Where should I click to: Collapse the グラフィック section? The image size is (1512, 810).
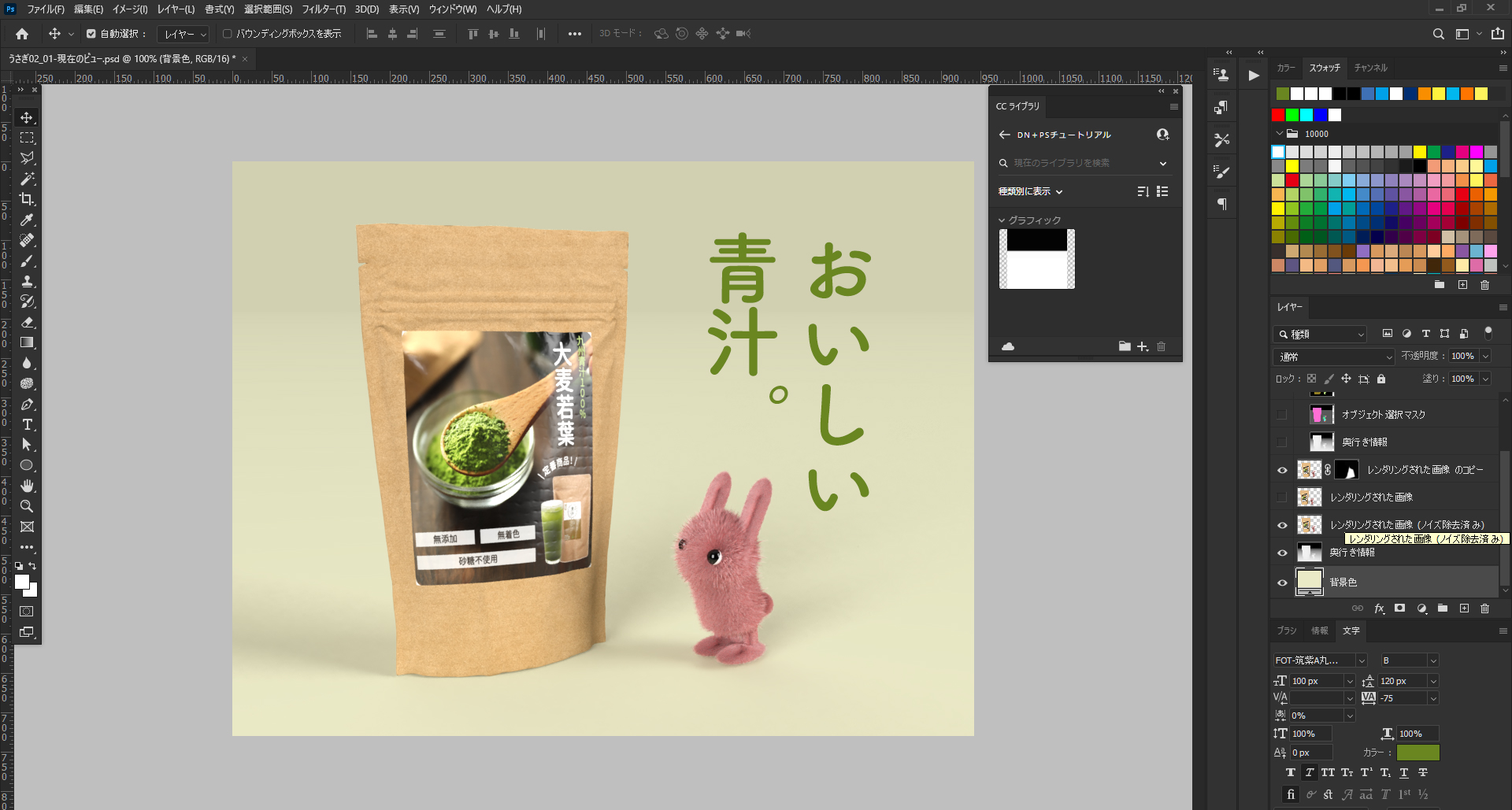(x=1002, y=220)
